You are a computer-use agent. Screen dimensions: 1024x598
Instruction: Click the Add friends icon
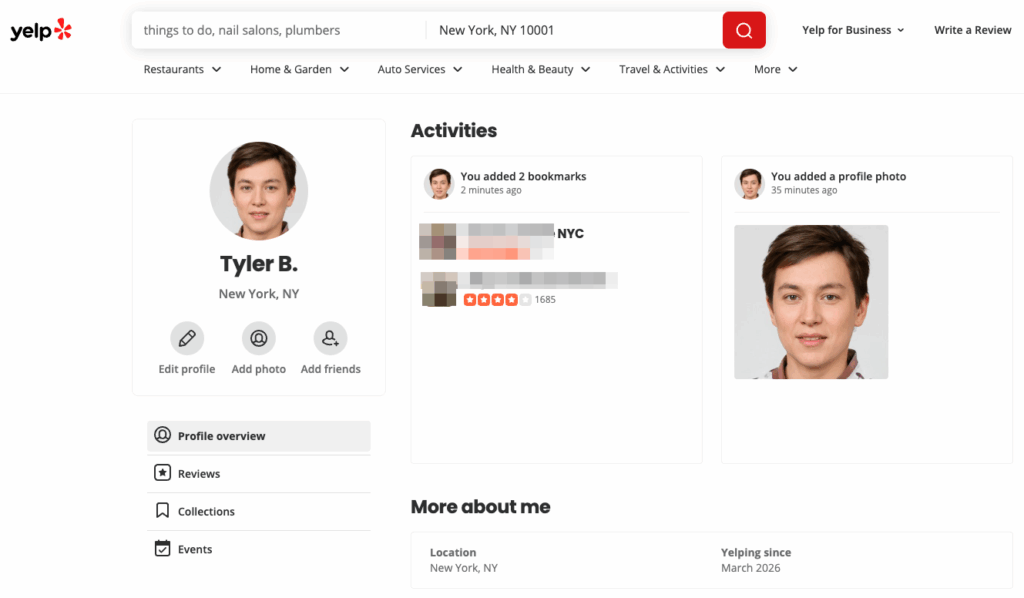click(330, 339)
